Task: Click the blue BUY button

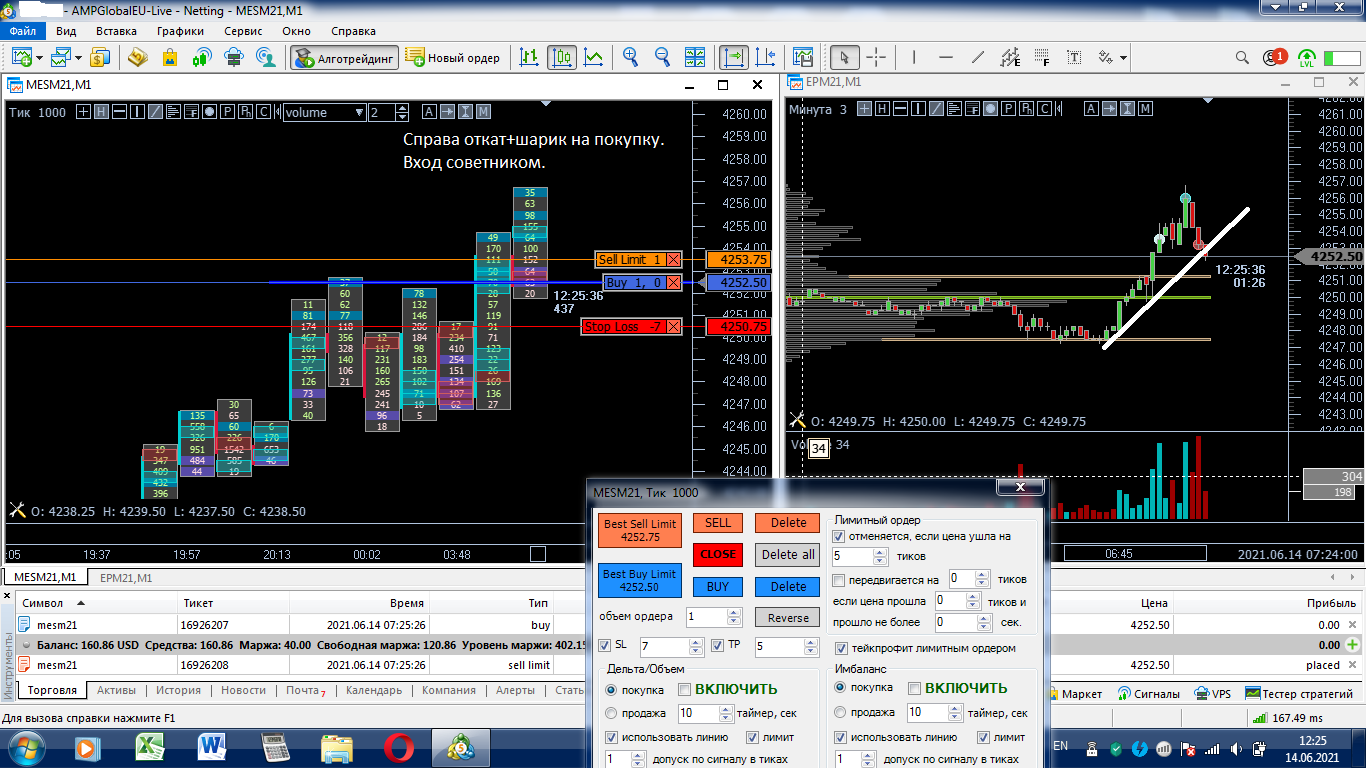Action: (717, 587)
